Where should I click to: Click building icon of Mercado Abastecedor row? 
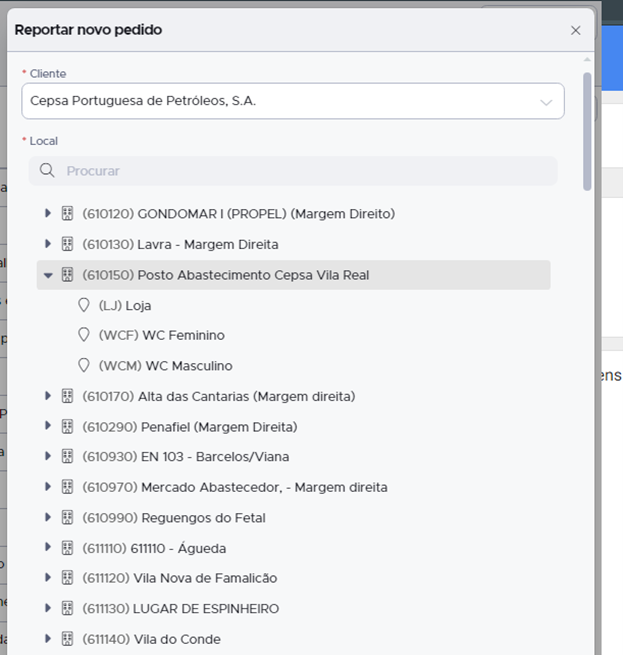(67, 487)
